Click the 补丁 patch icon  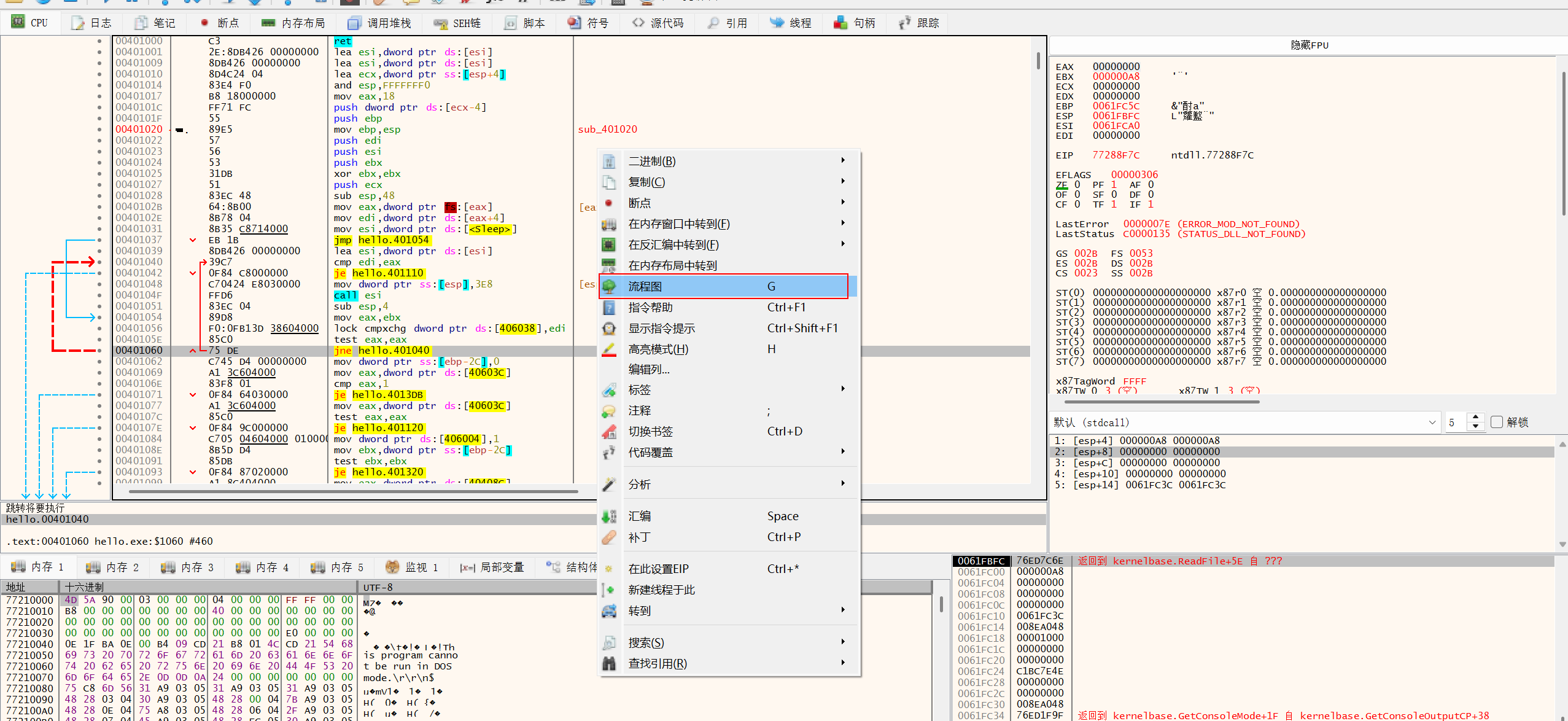click(609, 537)
